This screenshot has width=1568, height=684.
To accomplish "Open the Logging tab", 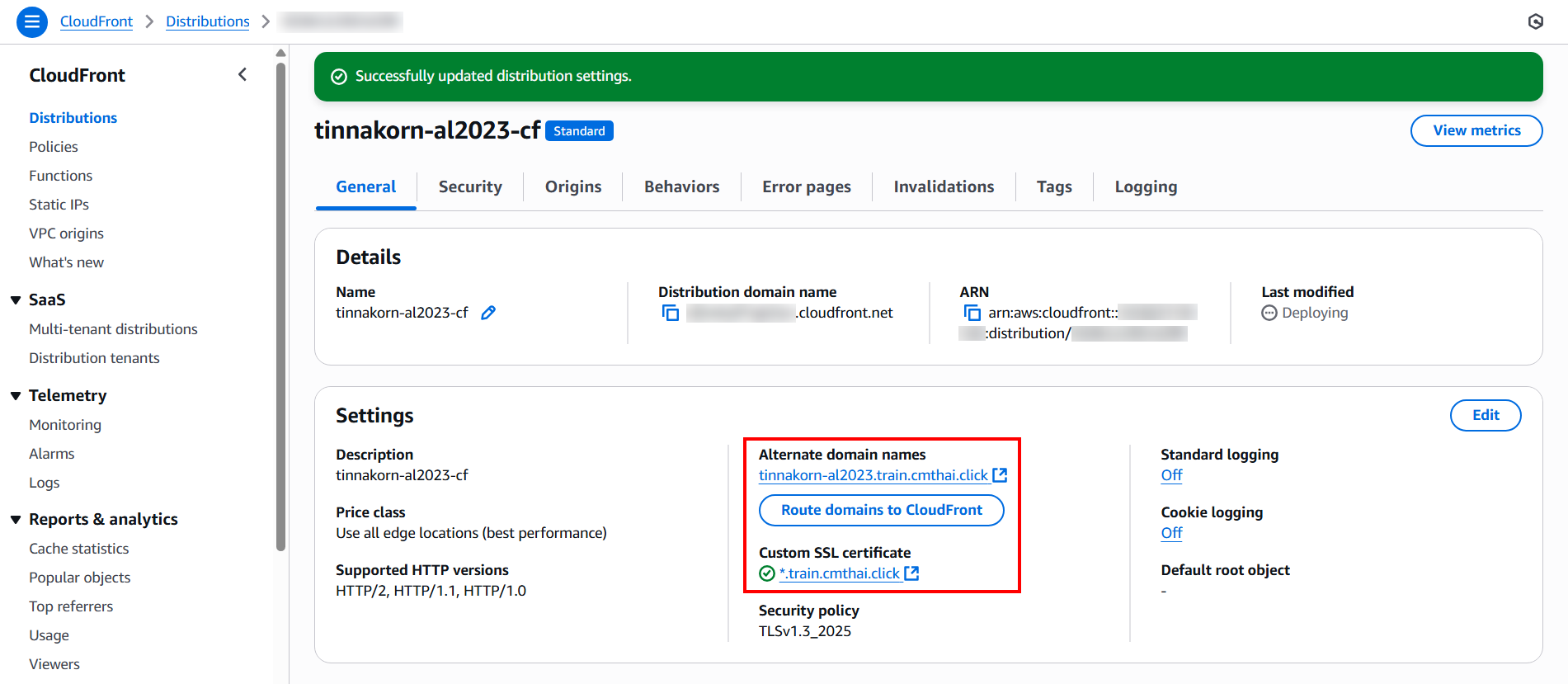I will coord(1146,186).
